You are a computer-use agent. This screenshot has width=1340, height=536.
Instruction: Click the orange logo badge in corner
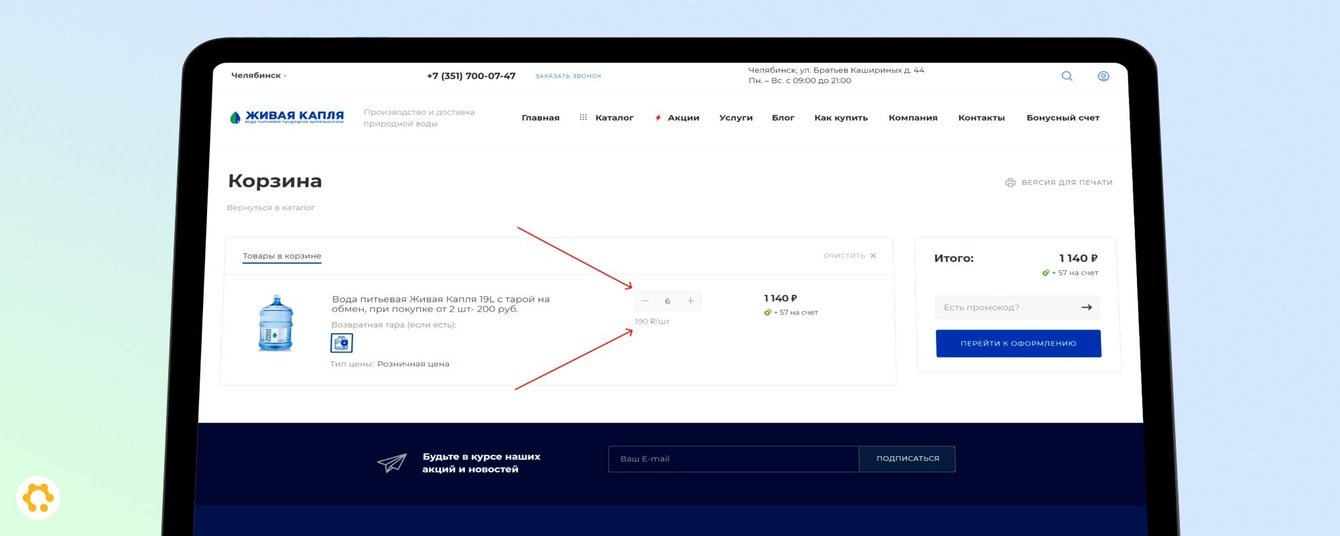click(x=38, y=498)
